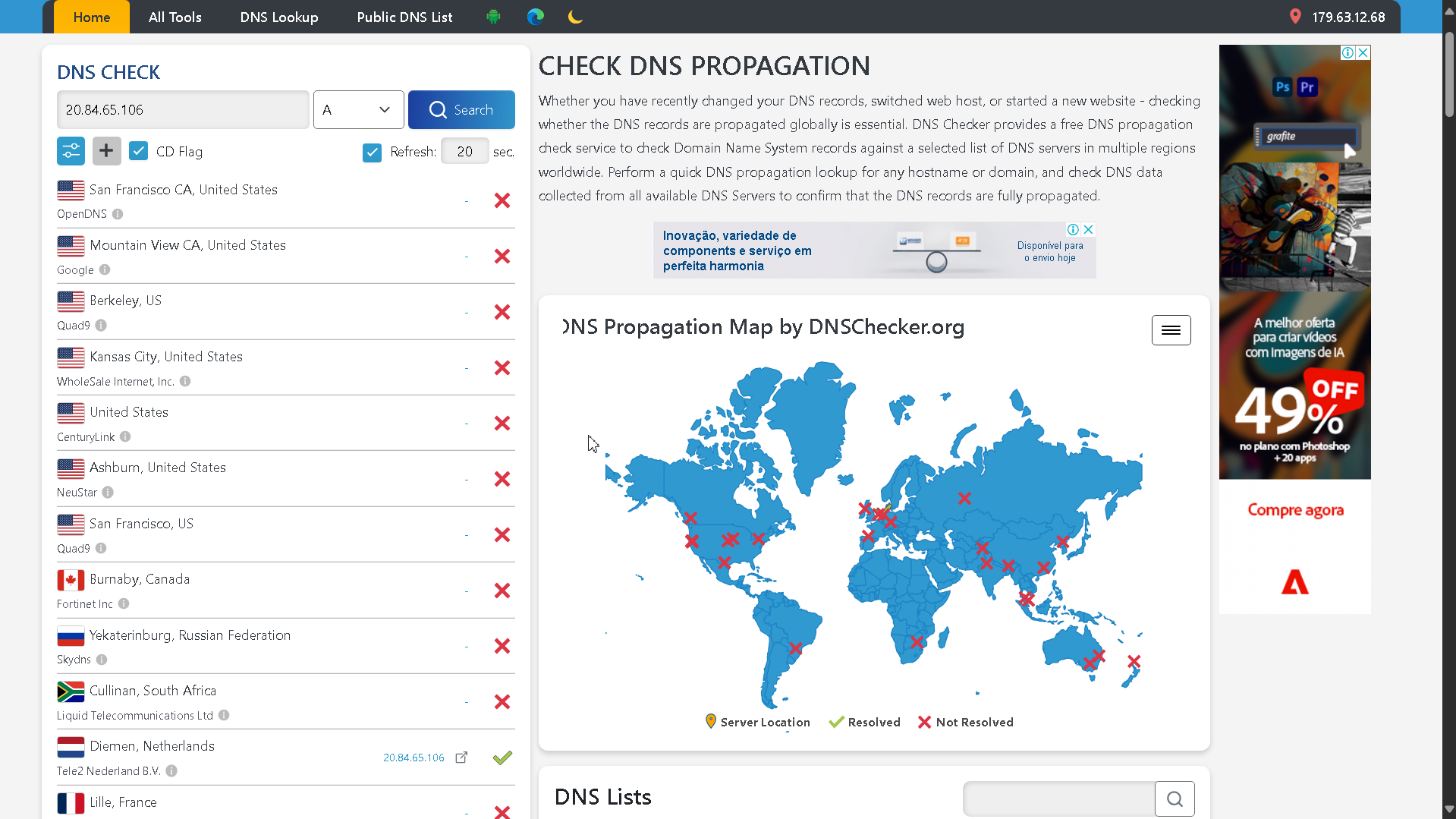
Task: Toggle Server Location legend entry
Action: tap(757, 722)
